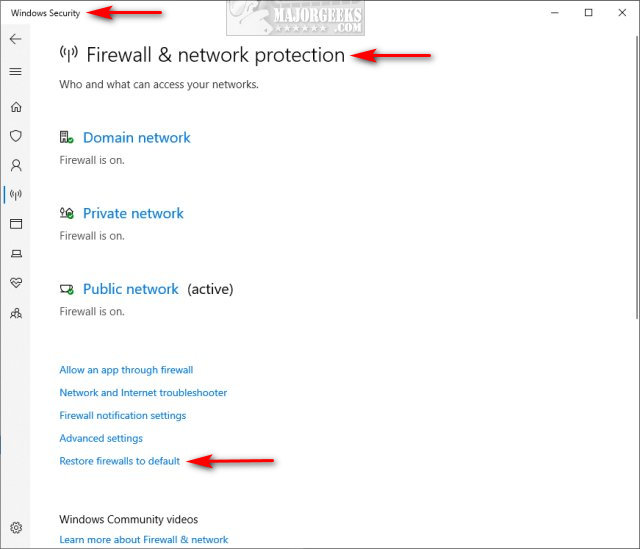Open Device performance & health heart icon
The width and height of the screenshot is (640, 549).
tap(16, 283)
